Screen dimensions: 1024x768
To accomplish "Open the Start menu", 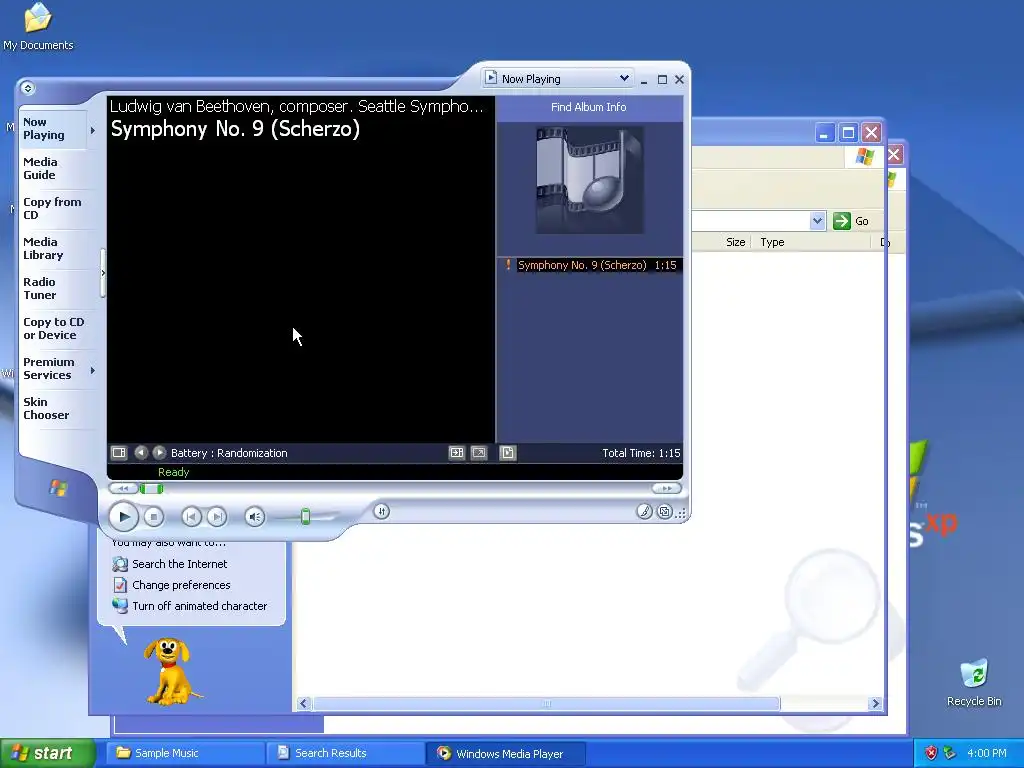I will 47,753.
